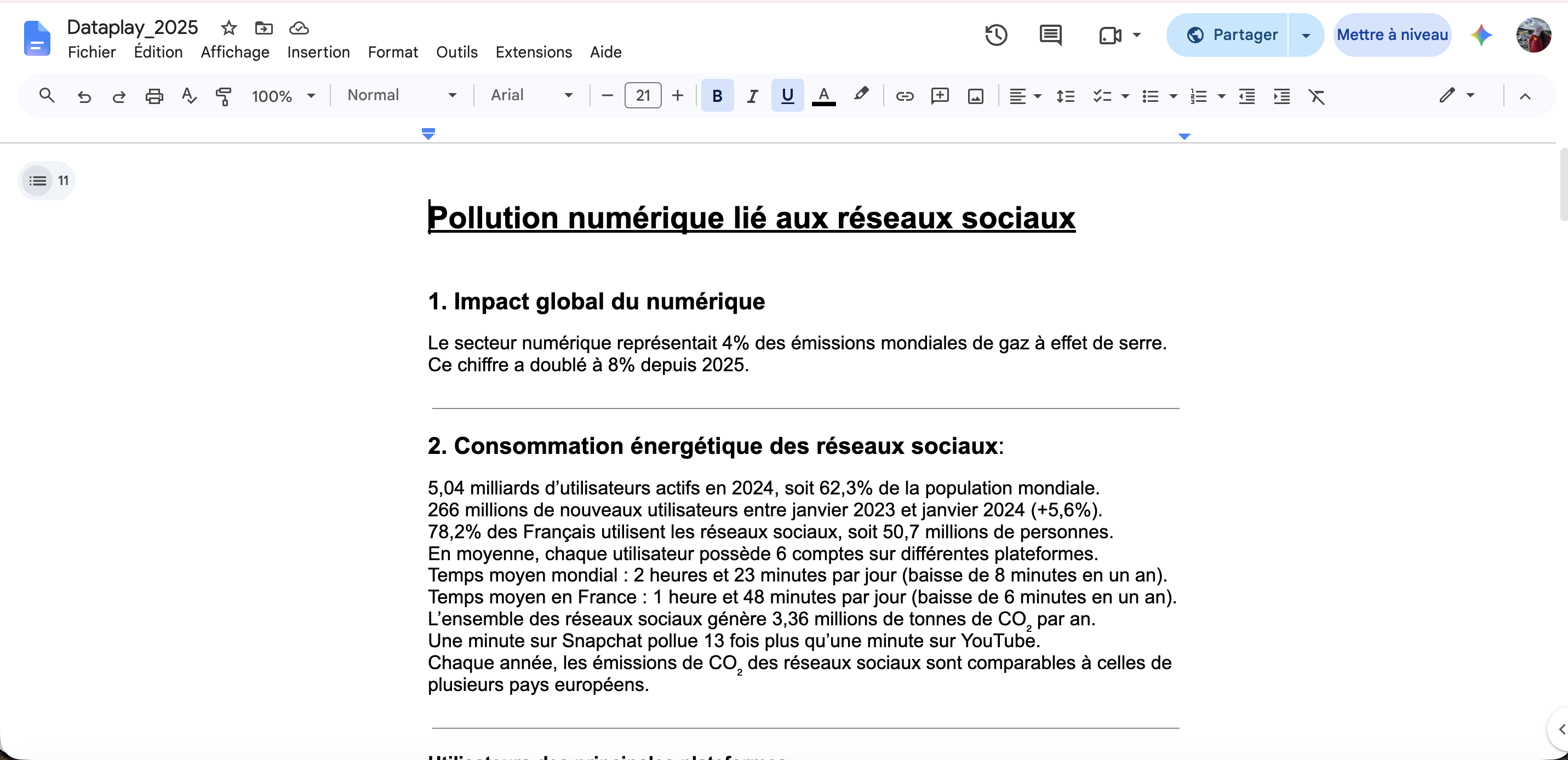Expand the bulleted list options
Image resolution: width=1568 pixels, height=760 pixels.
tap(1173, 95)
